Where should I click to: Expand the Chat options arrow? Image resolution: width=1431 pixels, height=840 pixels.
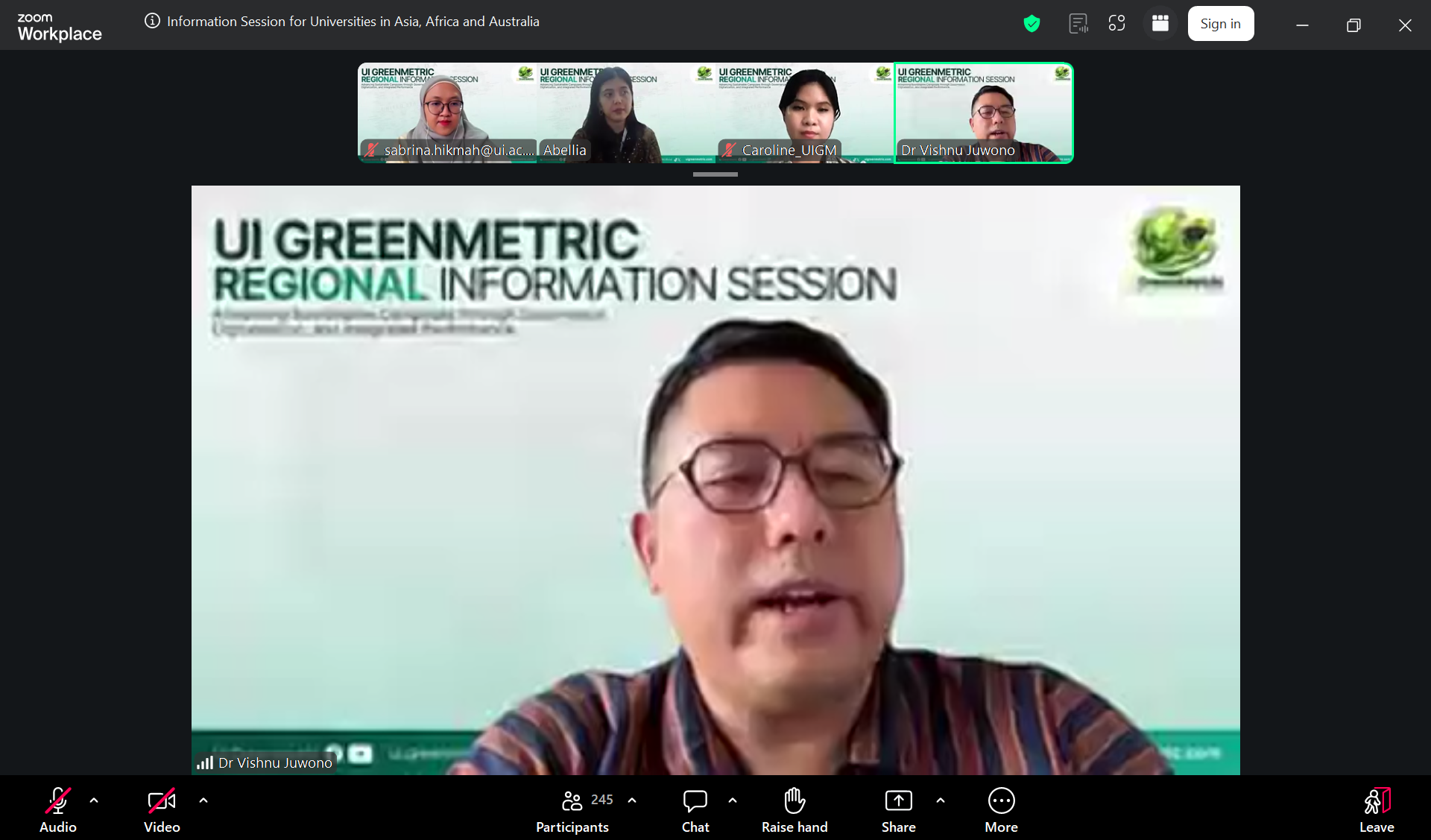[733, 800]
